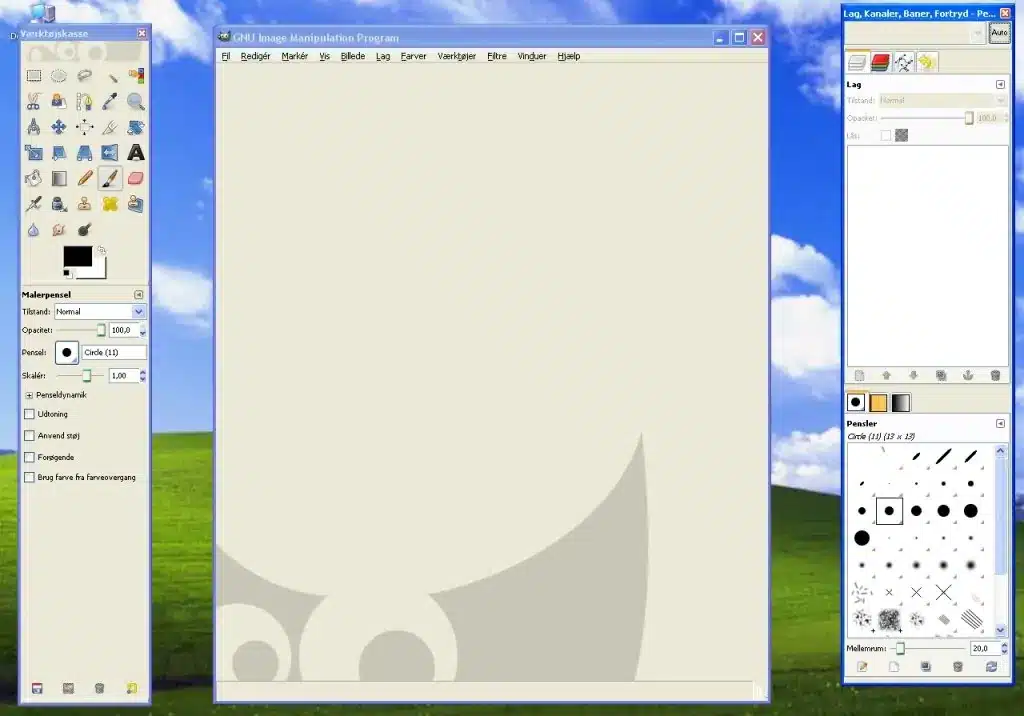
Task: Enable the Udtoning checkbox
Action: point(29,414)
